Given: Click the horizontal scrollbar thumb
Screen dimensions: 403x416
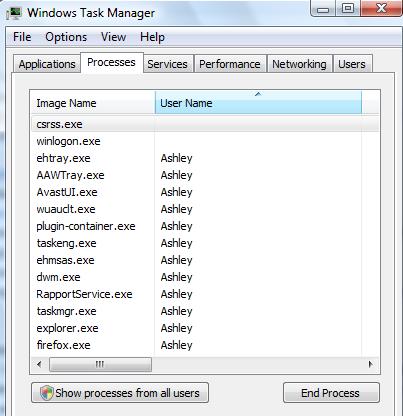Looking at the screenshot, I should tap(100, 364).
